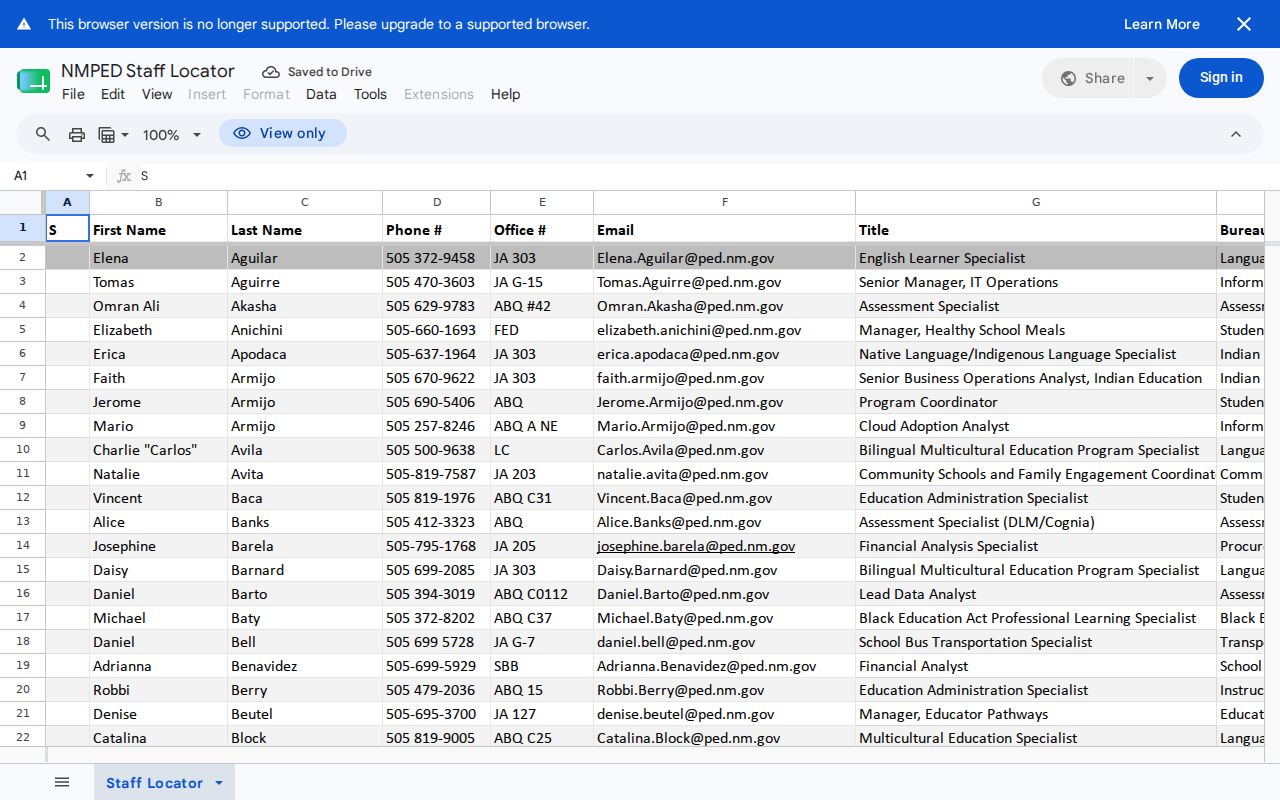Click the Charlie "Carlos" name cell
Viewport: 1280px width, 800px height.
coord(158,450)
